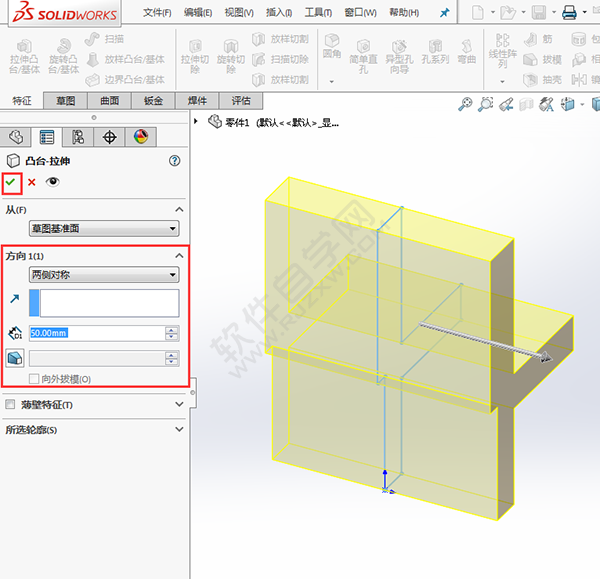Pin the menu bar with pushpin
This screenshot has width=600, height=579.
click(x=444, y=13)
